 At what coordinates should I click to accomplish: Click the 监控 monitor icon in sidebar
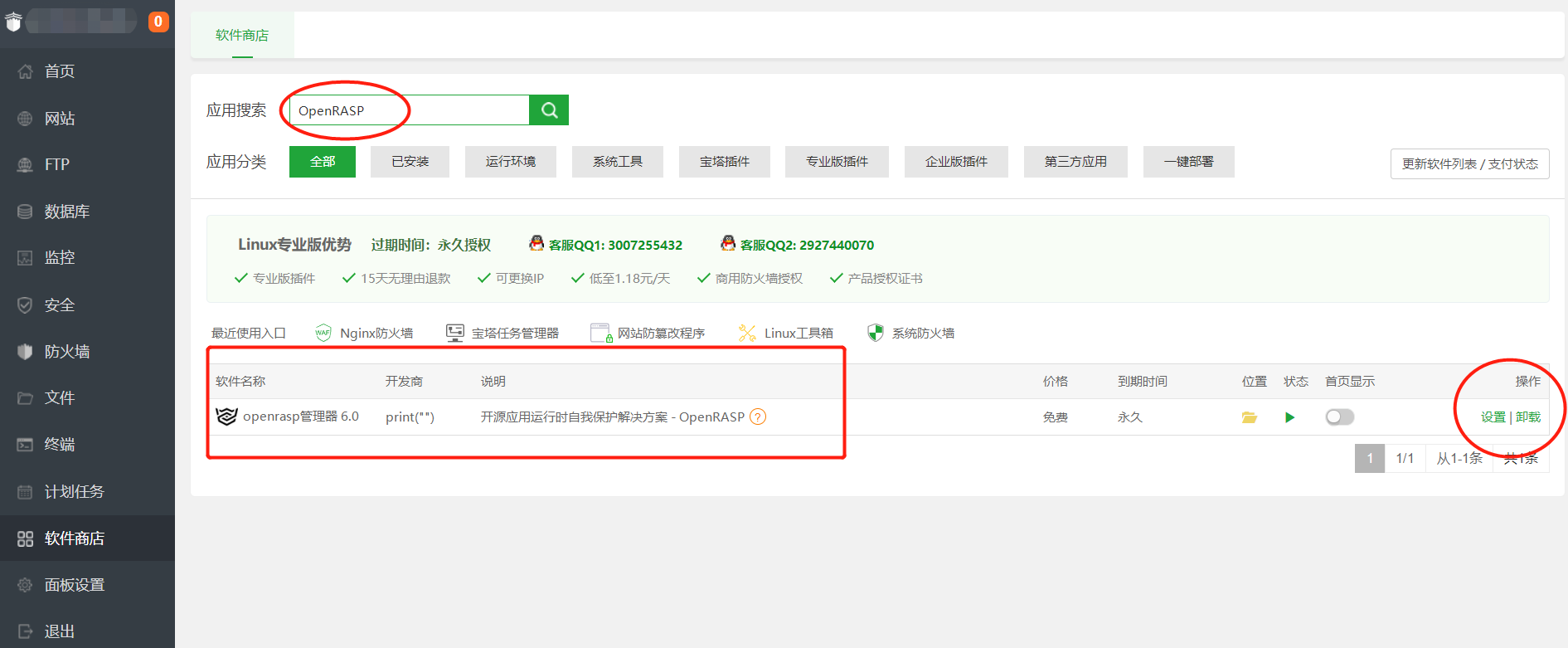point(25,257)
